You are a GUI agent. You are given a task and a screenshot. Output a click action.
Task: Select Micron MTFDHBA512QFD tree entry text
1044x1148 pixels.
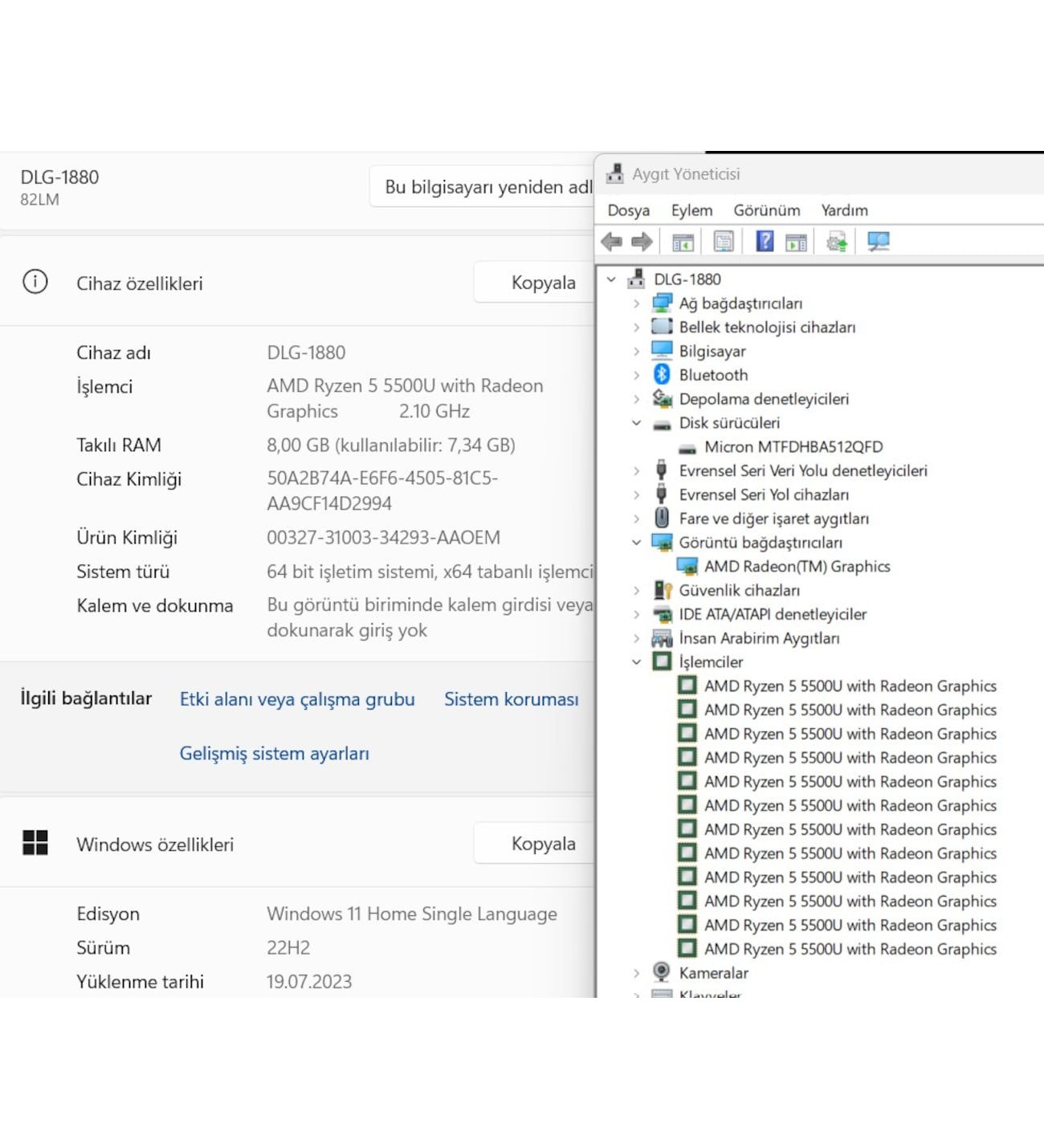tap(793, 447)
